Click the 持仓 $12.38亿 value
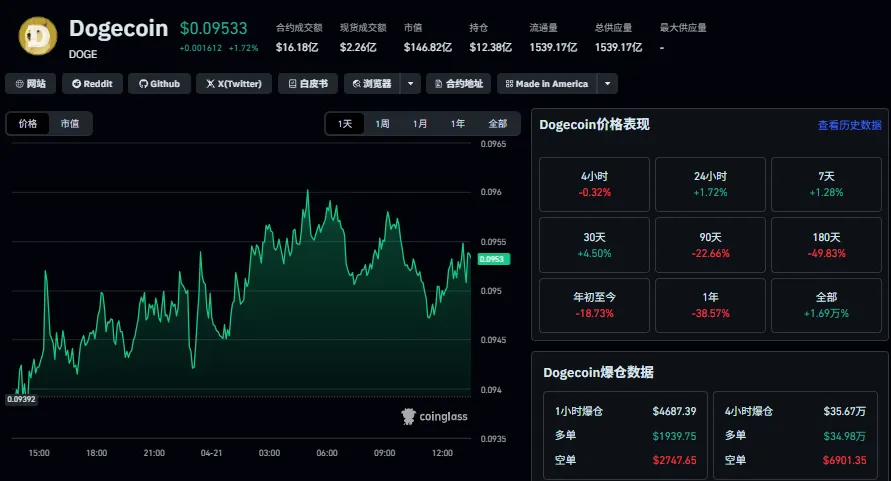The image size is (891, 481). [x=490, y=47]
